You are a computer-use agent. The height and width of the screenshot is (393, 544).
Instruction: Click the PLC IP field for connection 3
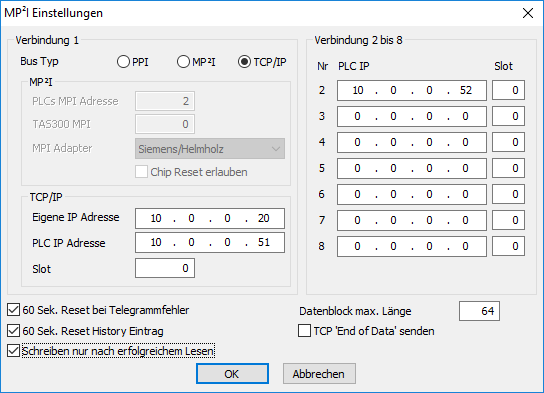click(x=412, y=116)
